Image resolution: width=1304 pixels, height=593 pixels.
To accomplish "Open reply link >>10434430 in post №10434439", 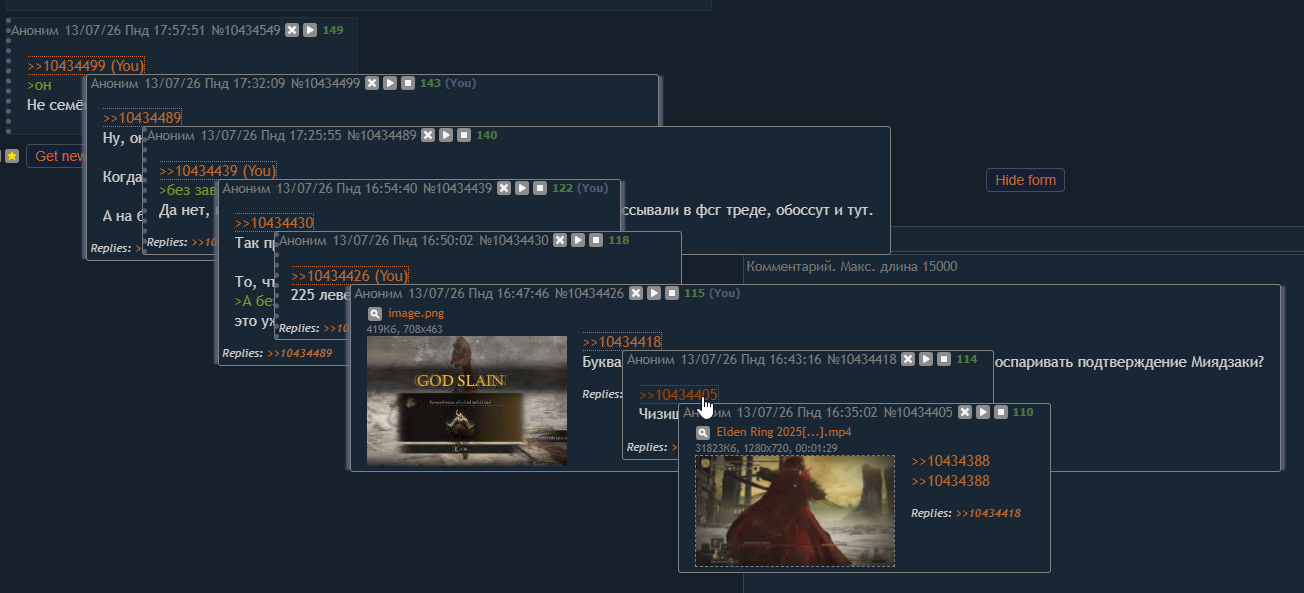I will (274, 223).
